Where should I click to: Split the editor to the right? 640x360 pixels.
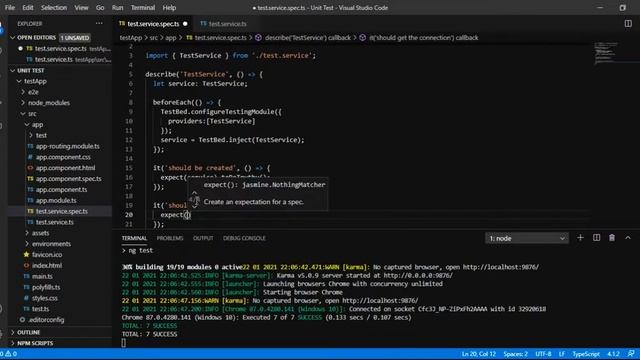point(628,24)
